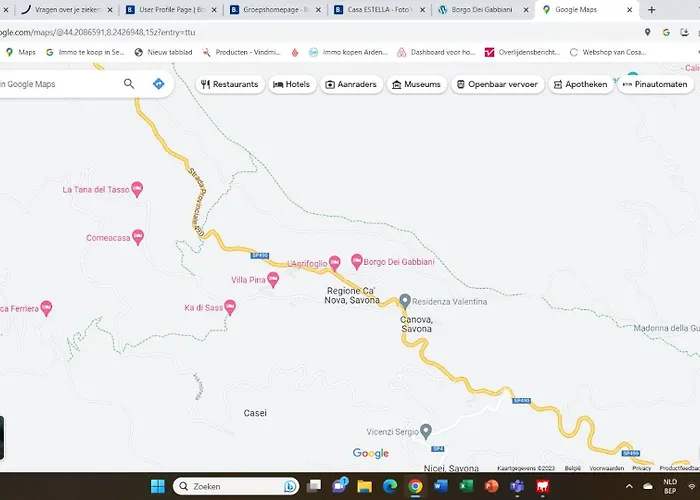This screenshot has width=700, height=500.
Task: Switch to Chrome in the taskbar
Action: 415,486
